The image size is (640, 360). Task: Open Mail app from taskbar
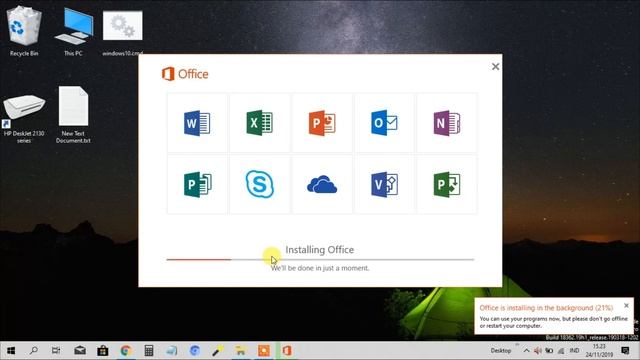coord(80,351)
